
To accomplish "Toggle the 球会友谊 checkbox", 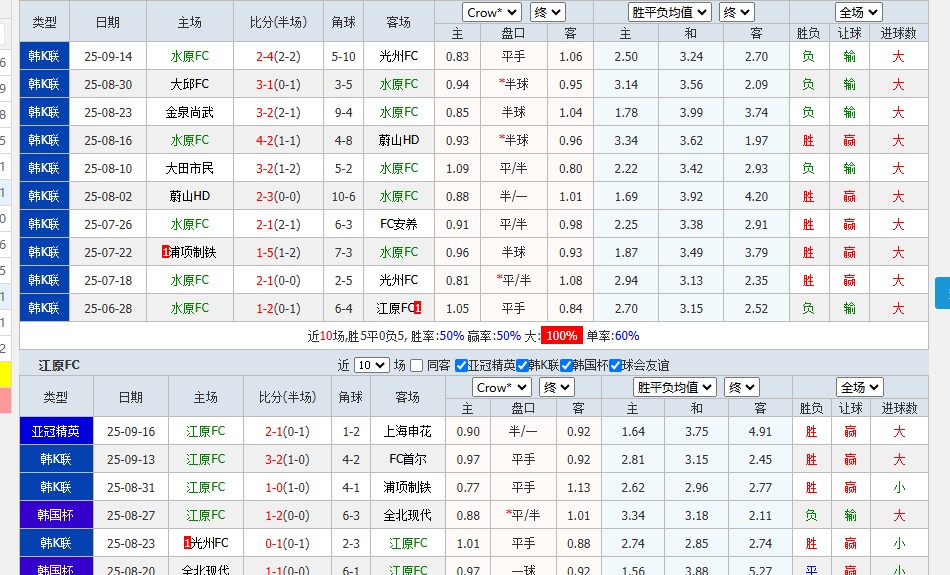I will 615,366.
